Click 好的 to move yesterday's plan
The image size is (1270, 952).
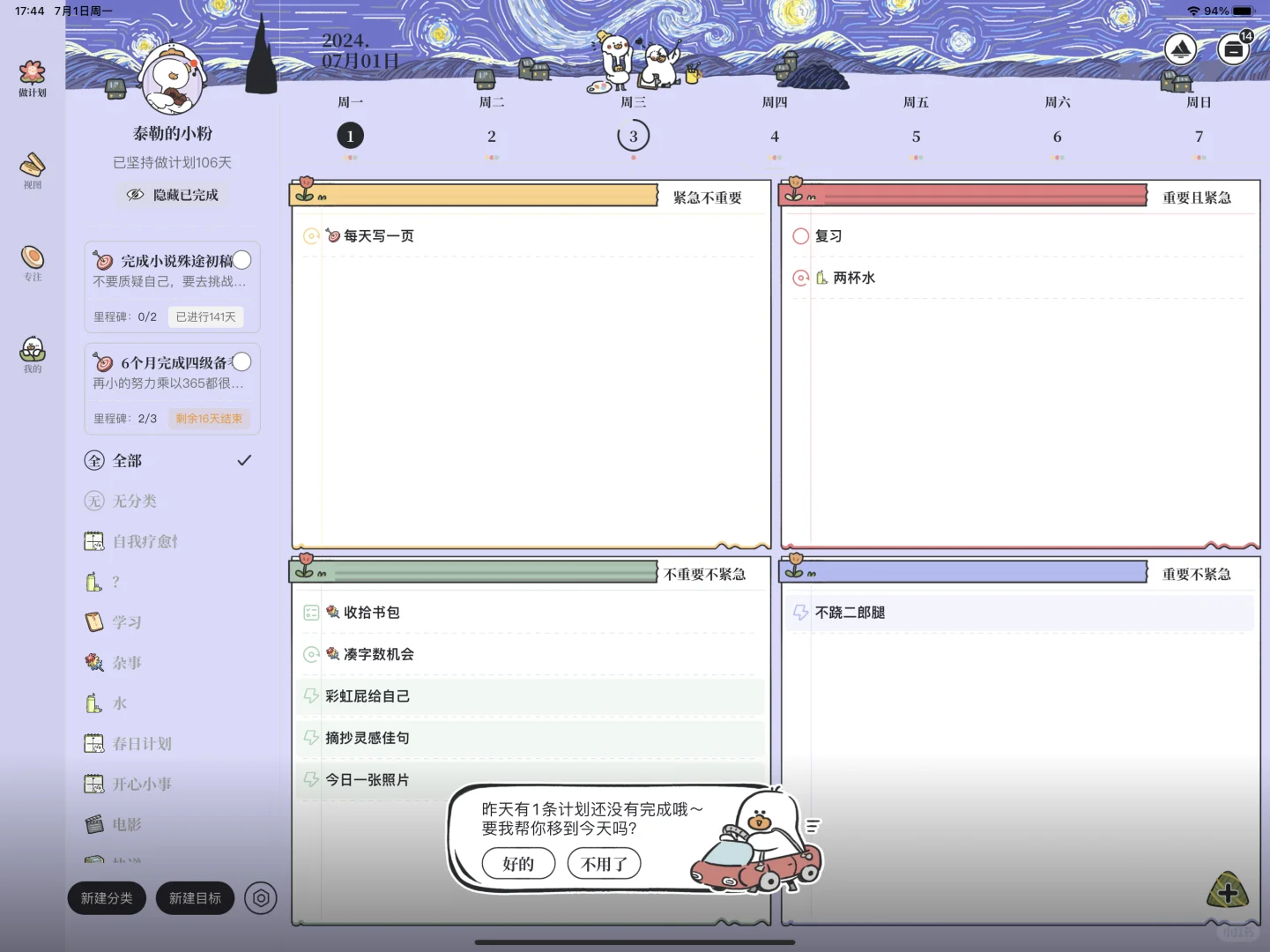pyautogui.click(x=518, y=863)
